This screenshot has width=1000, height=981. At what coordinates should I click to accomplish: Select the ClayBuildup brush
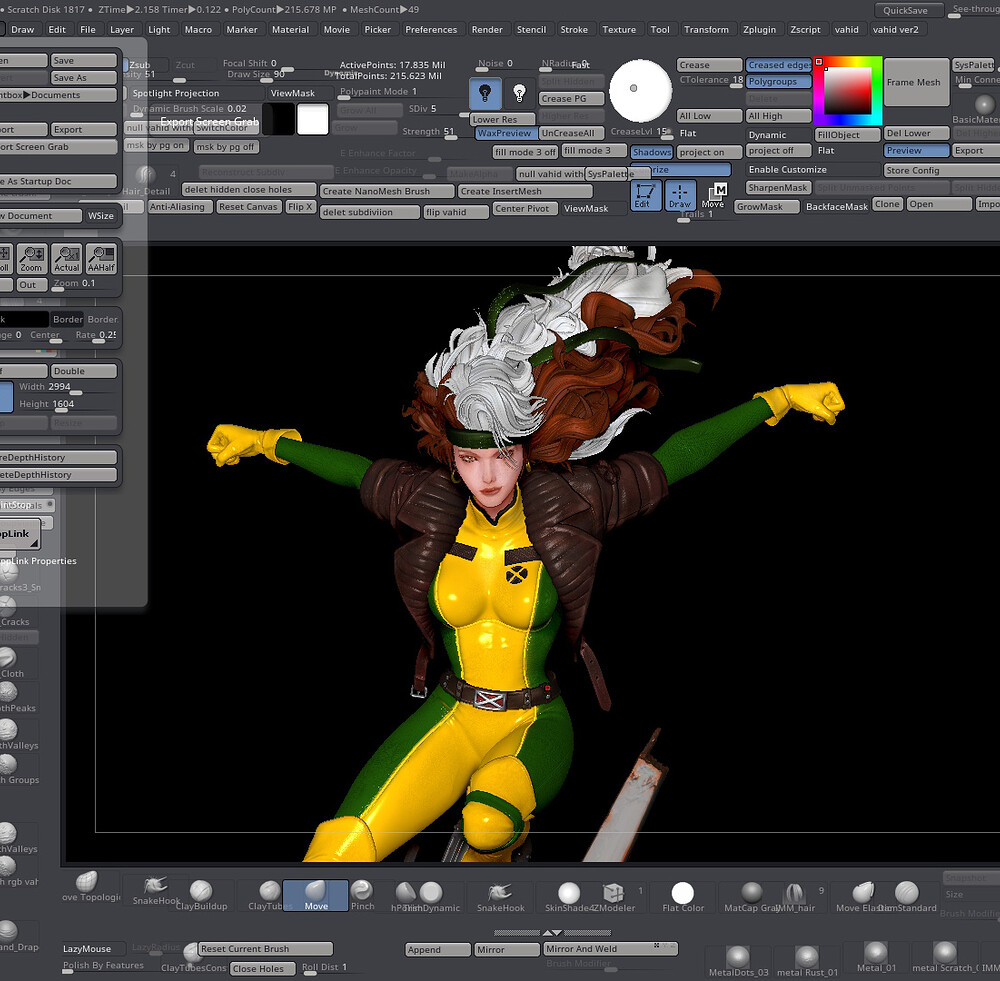click(201, 895)
